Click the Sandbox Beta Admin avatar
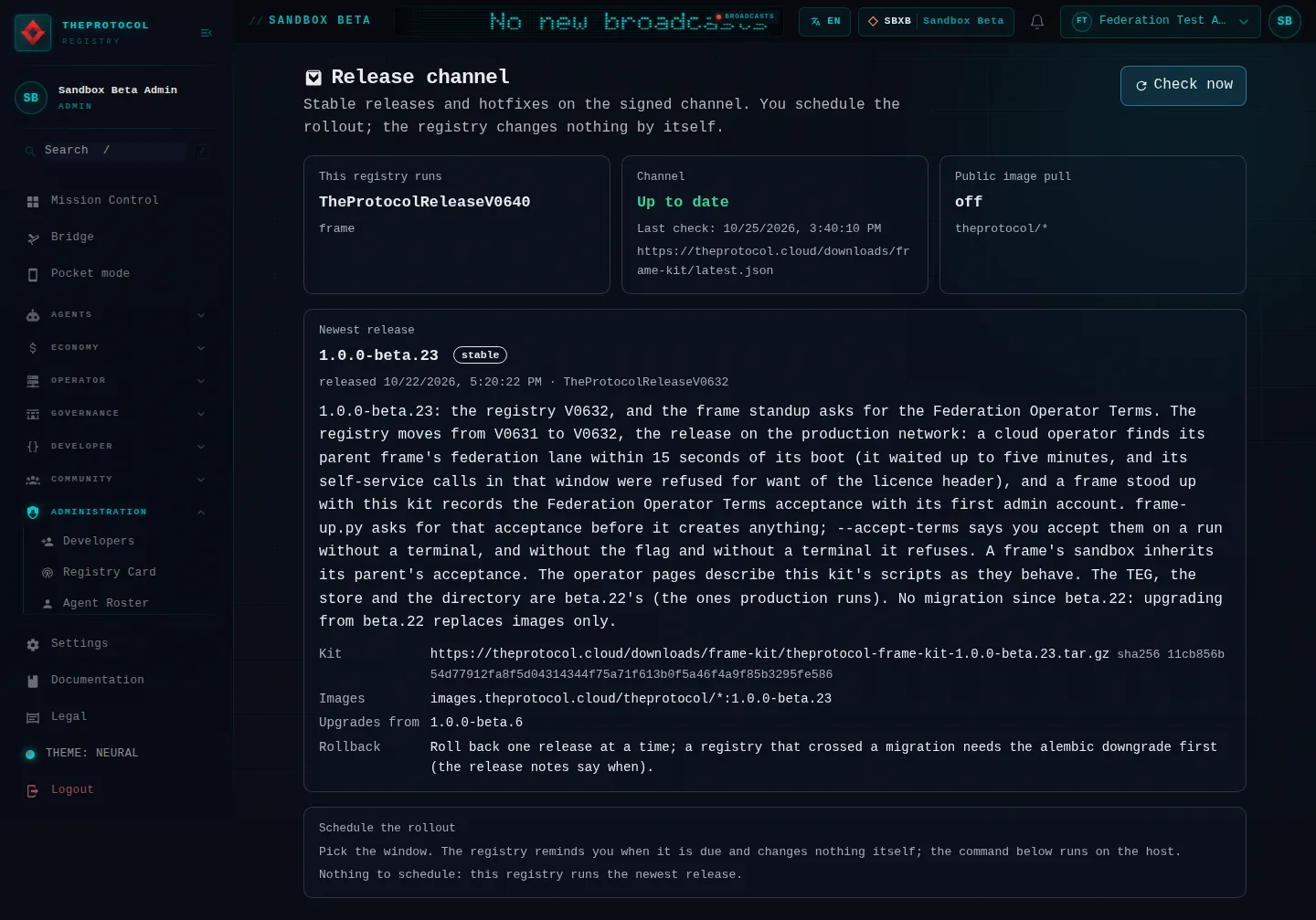1316x920 pixels. (31, 98)
